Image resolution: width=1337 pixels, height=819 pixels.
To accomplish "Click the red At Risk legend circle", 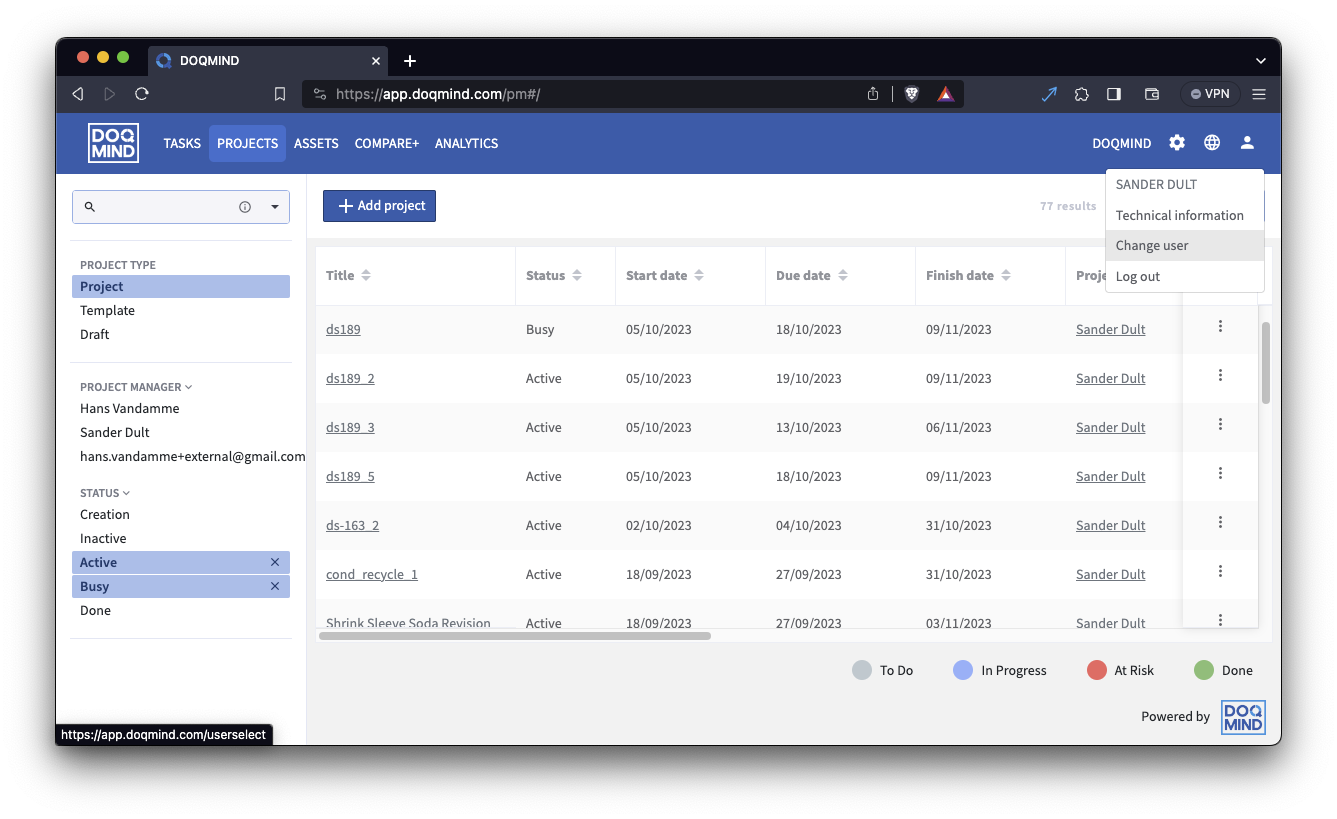I will [1097, 670].
